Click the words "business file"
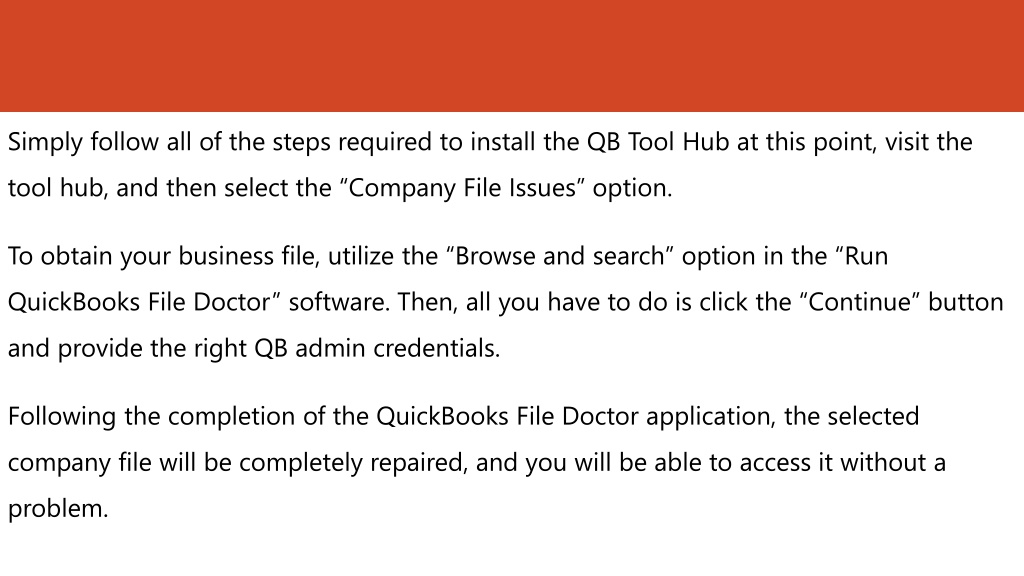This screenshot has width=1024, height=576. (249, 256)
